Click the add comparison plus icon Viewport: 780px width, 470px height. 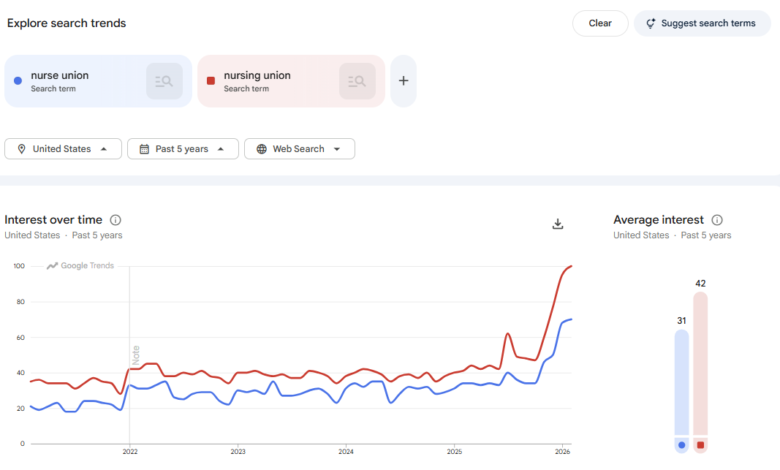click(x=403, y=81)
